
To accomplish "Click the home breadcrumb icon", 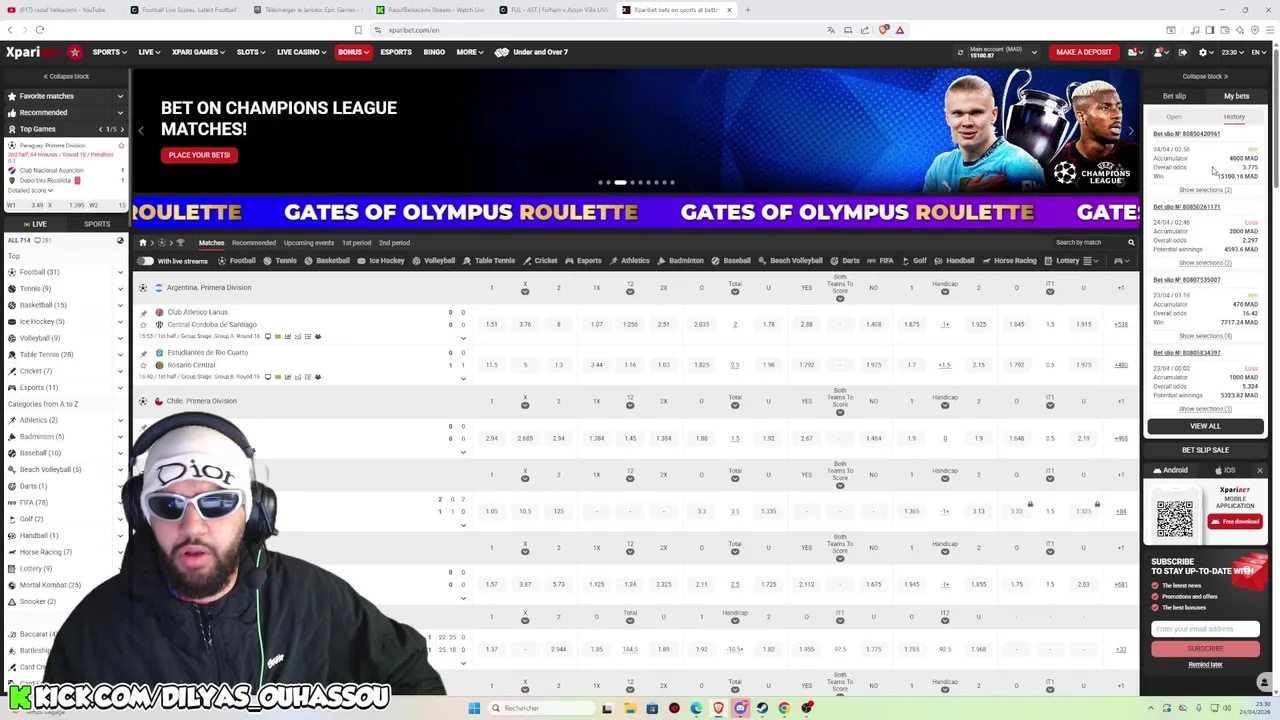I will pyautogui.click(x=142, y=243).
